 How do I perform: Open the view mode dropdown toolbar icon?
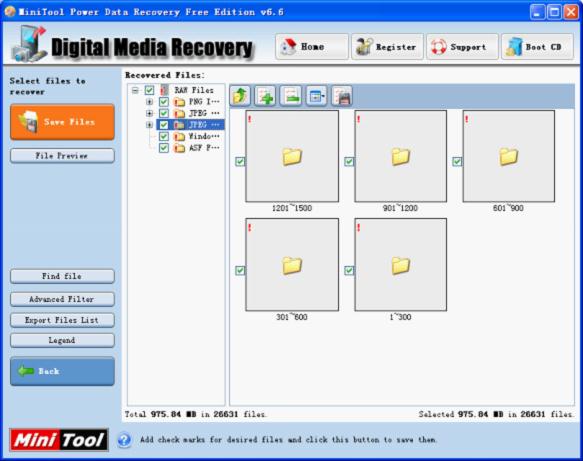coord(316,96)
